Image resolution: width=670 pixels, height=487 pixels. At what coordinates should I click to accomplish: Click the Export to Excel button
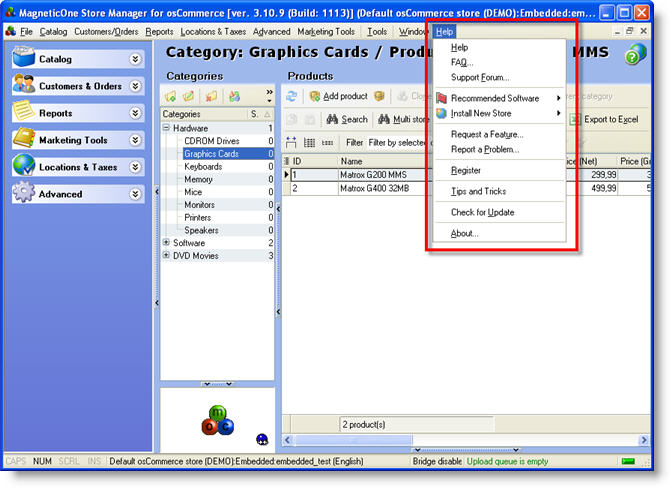(x=603, y=119)
